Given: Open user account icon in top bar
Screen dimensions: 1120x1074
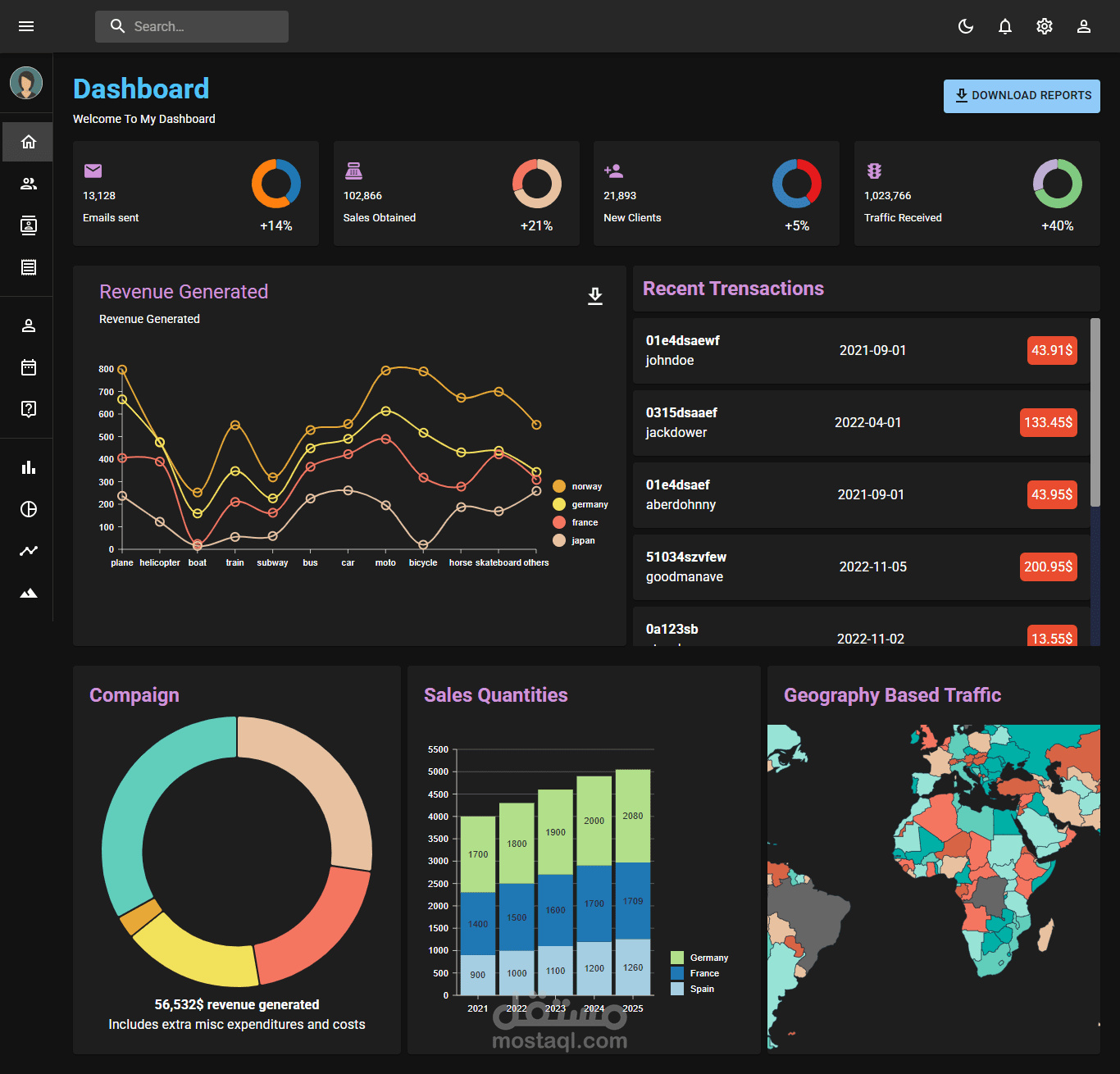Looking at the screenshot, I should [1084, 26].
